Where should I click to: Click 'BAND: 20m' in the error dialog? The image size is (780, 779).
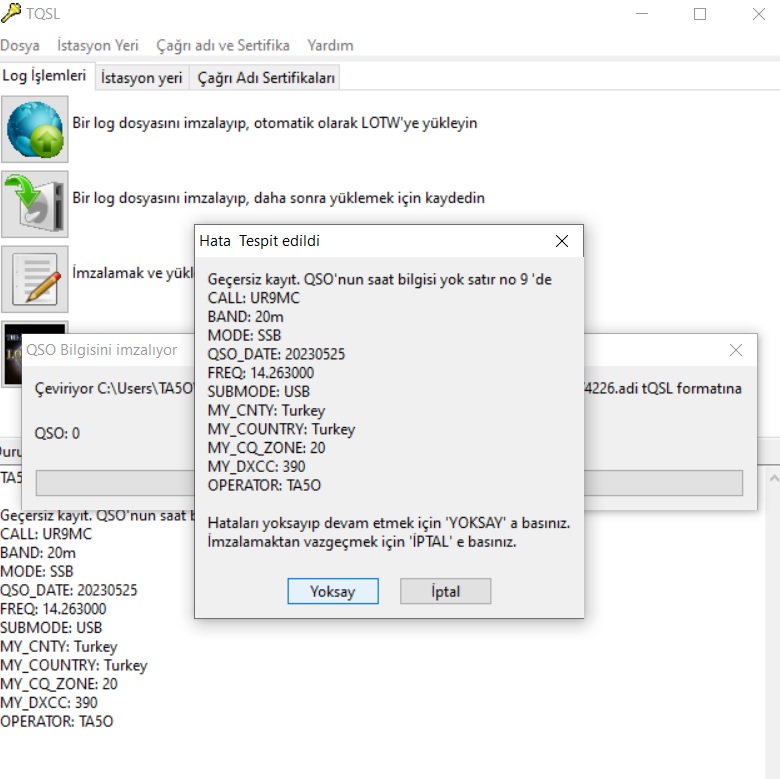click(x=245, y=317)
